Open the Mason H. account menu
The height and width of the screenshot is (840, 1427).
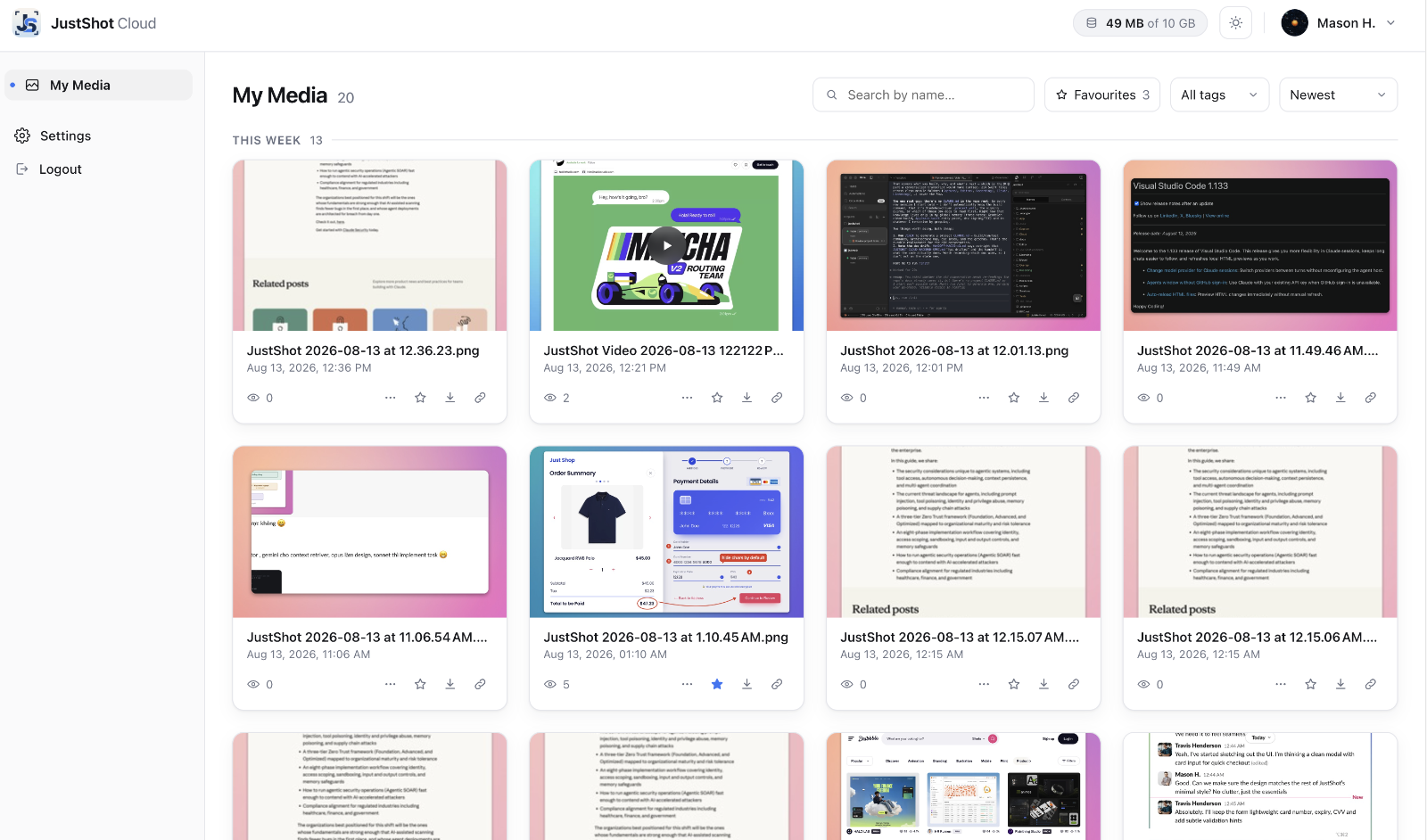[x=1339, y=23]
